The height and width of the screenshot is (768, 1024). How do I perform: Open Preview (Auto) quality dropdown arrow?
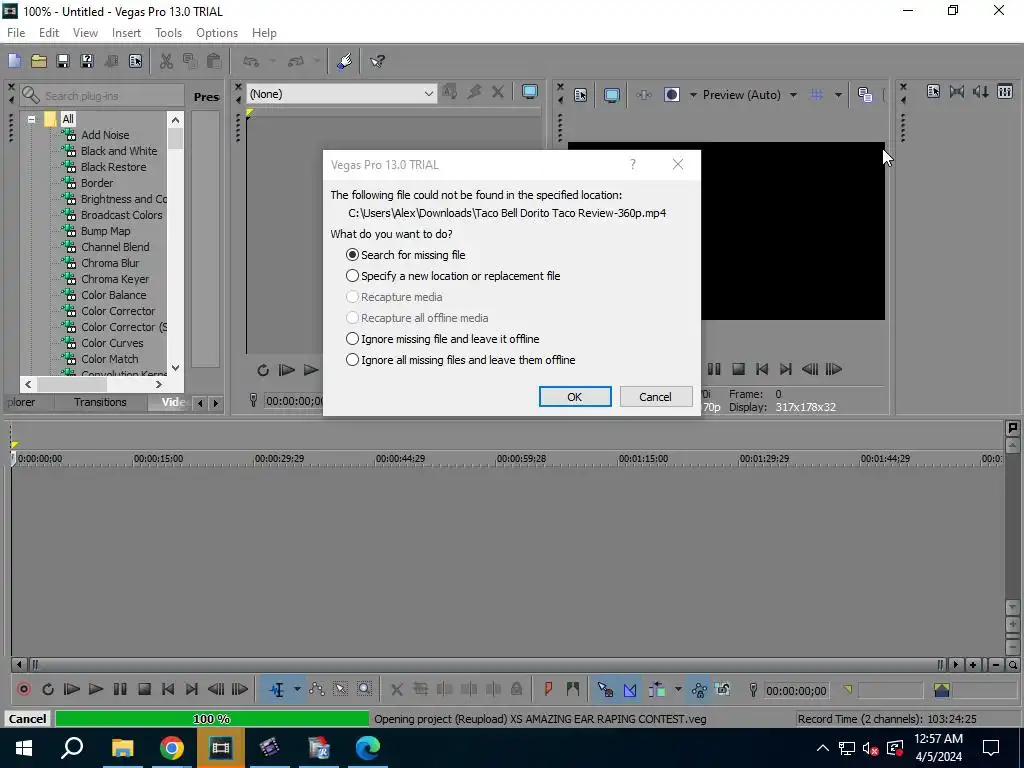[793, 95]
